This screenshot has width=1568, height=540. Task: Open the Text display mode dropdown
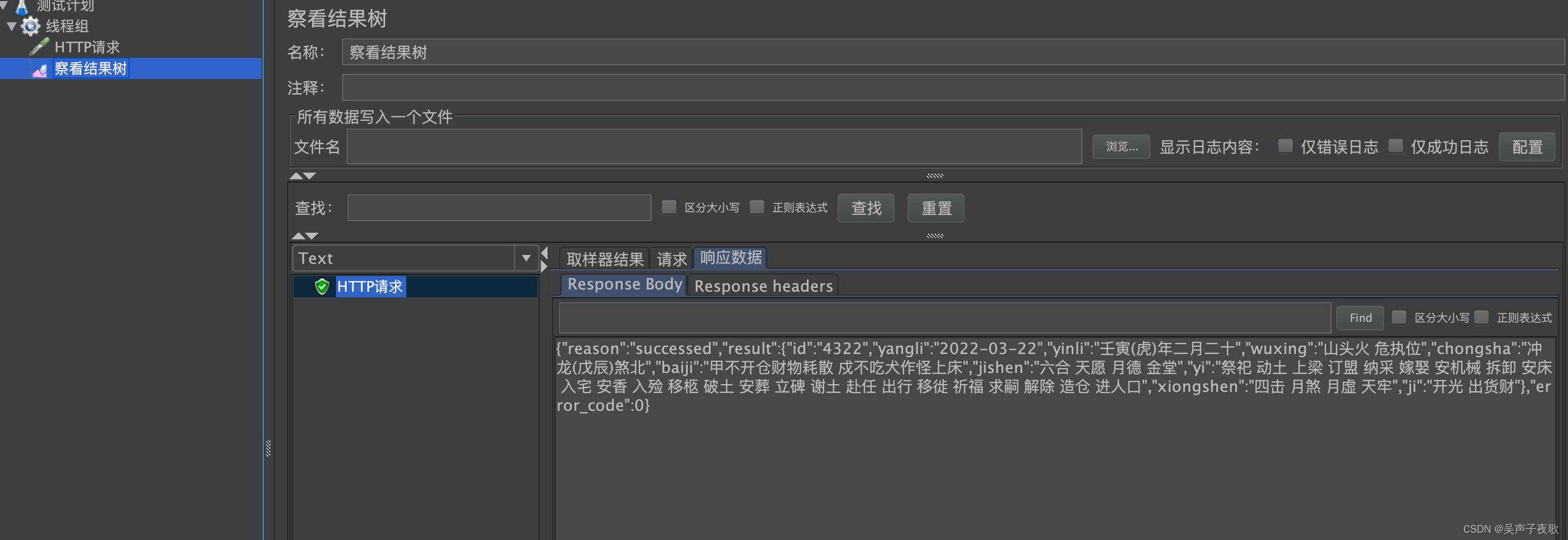[525, 258]
